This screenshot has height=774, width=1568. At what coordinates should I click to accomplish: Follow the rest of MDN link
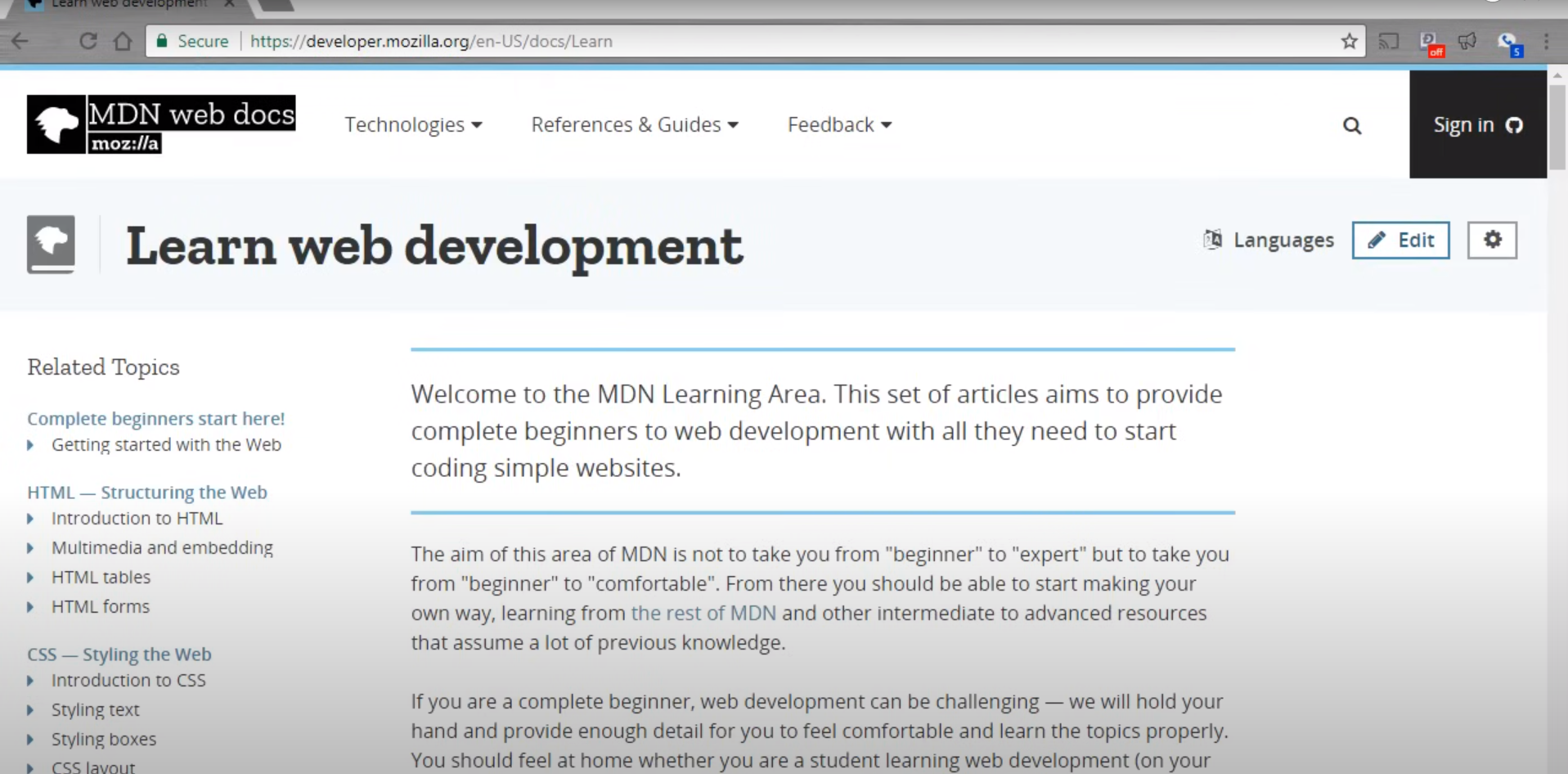tap(703, 613)
